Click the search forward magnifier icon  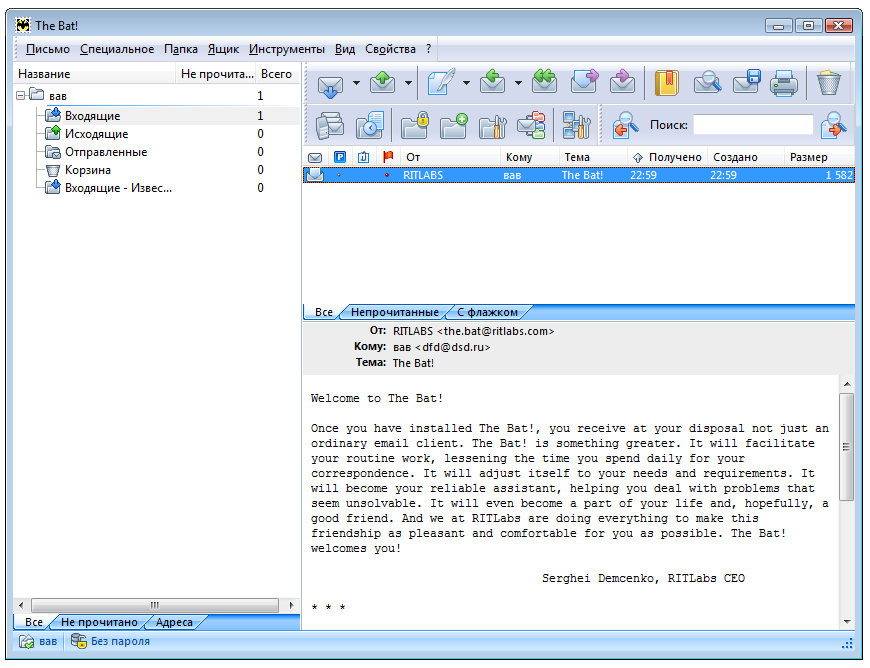833,125
